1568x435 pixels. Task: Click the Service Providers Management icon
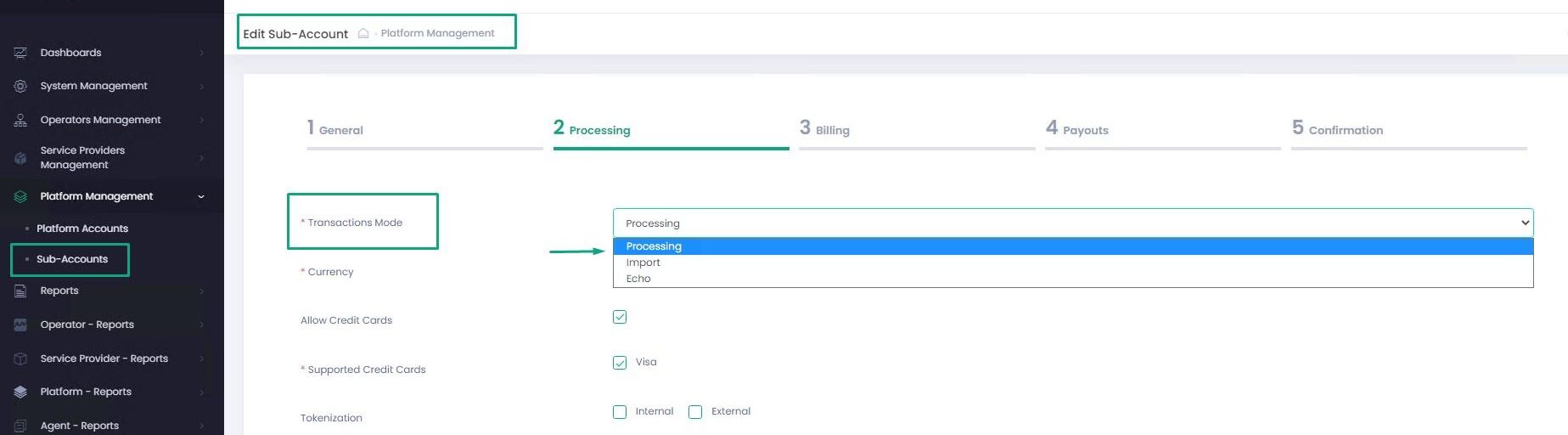(20, 158)
